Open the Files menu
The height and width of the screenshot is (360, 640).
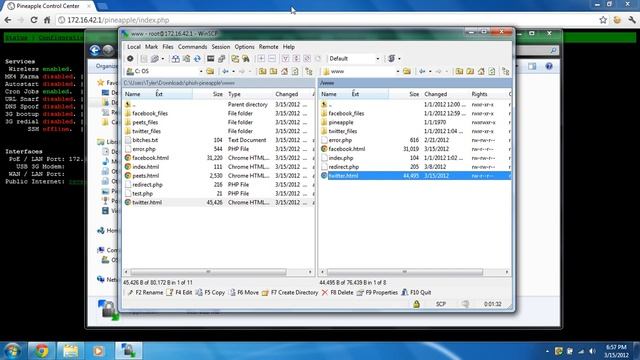(168, 47)
